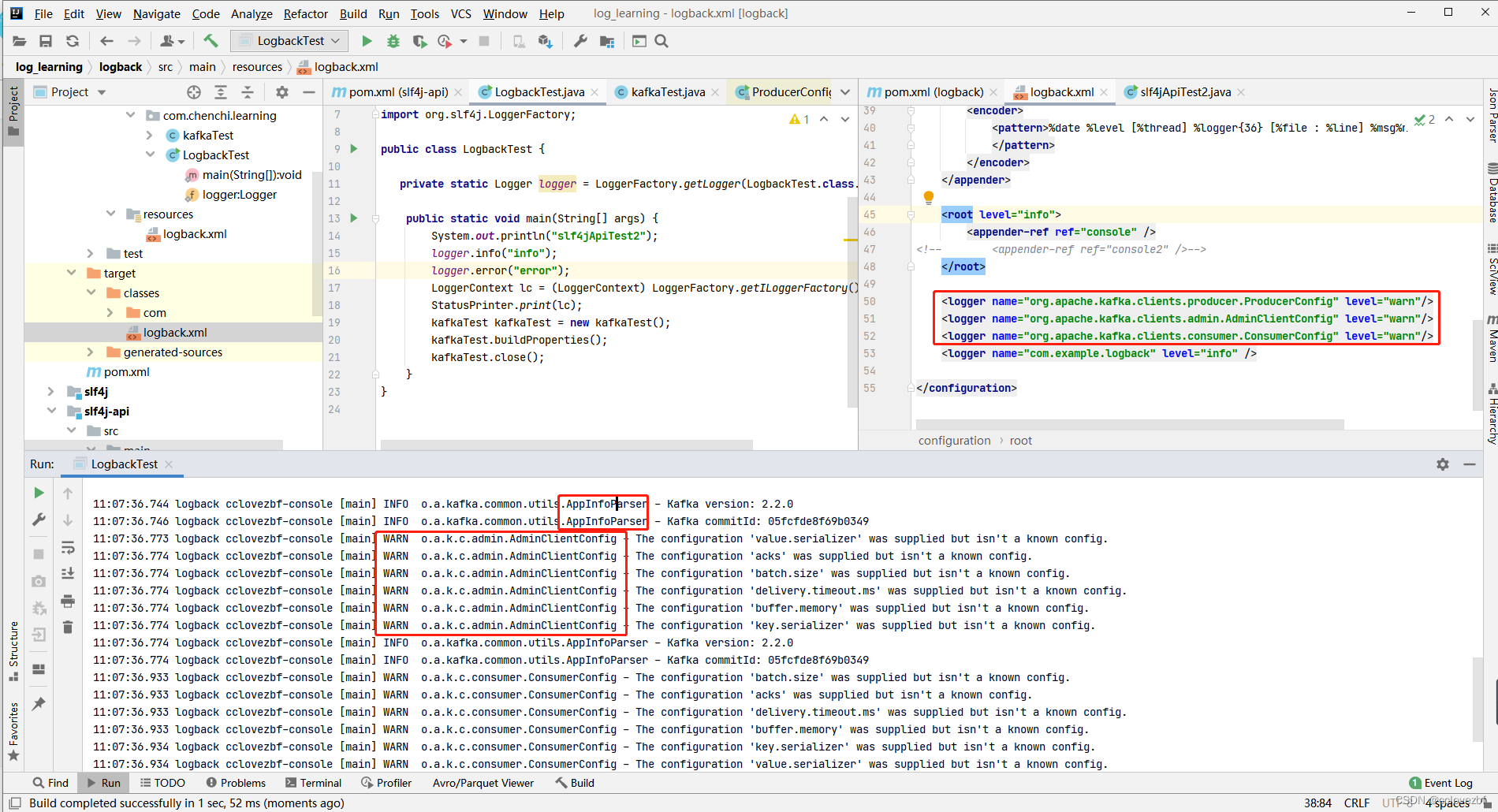Screen dimensions: 1498x812
Task: Click the root breadcrumb below the logback.xml editor
Action: pyautogui.click(x=1020, y=440)
